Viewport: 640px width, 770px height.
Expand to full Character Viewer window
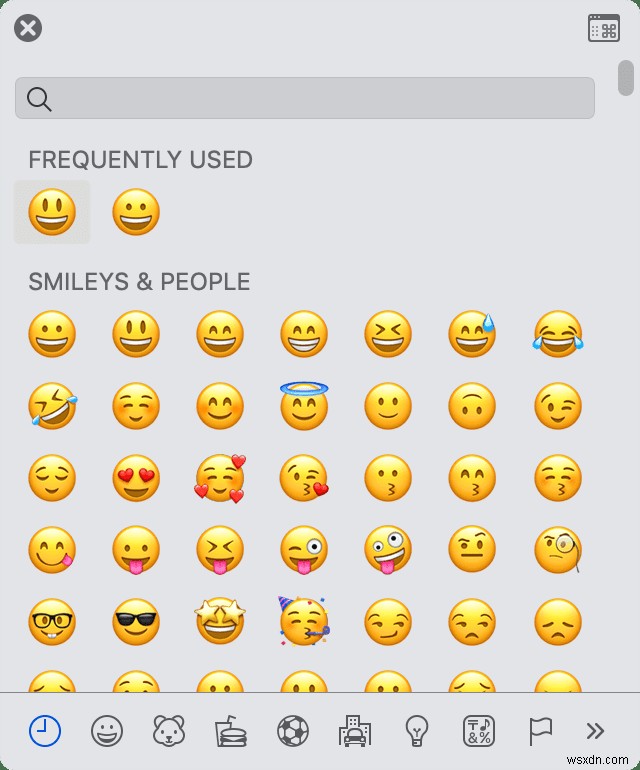(604, 28)
